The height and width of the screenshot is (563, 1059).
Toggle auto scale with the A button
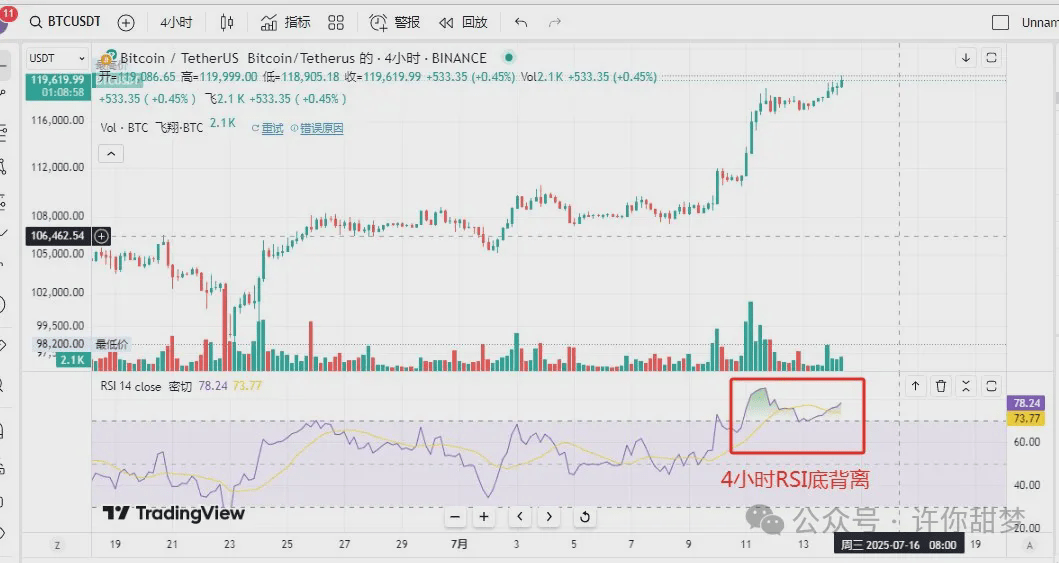(1030, 545)
